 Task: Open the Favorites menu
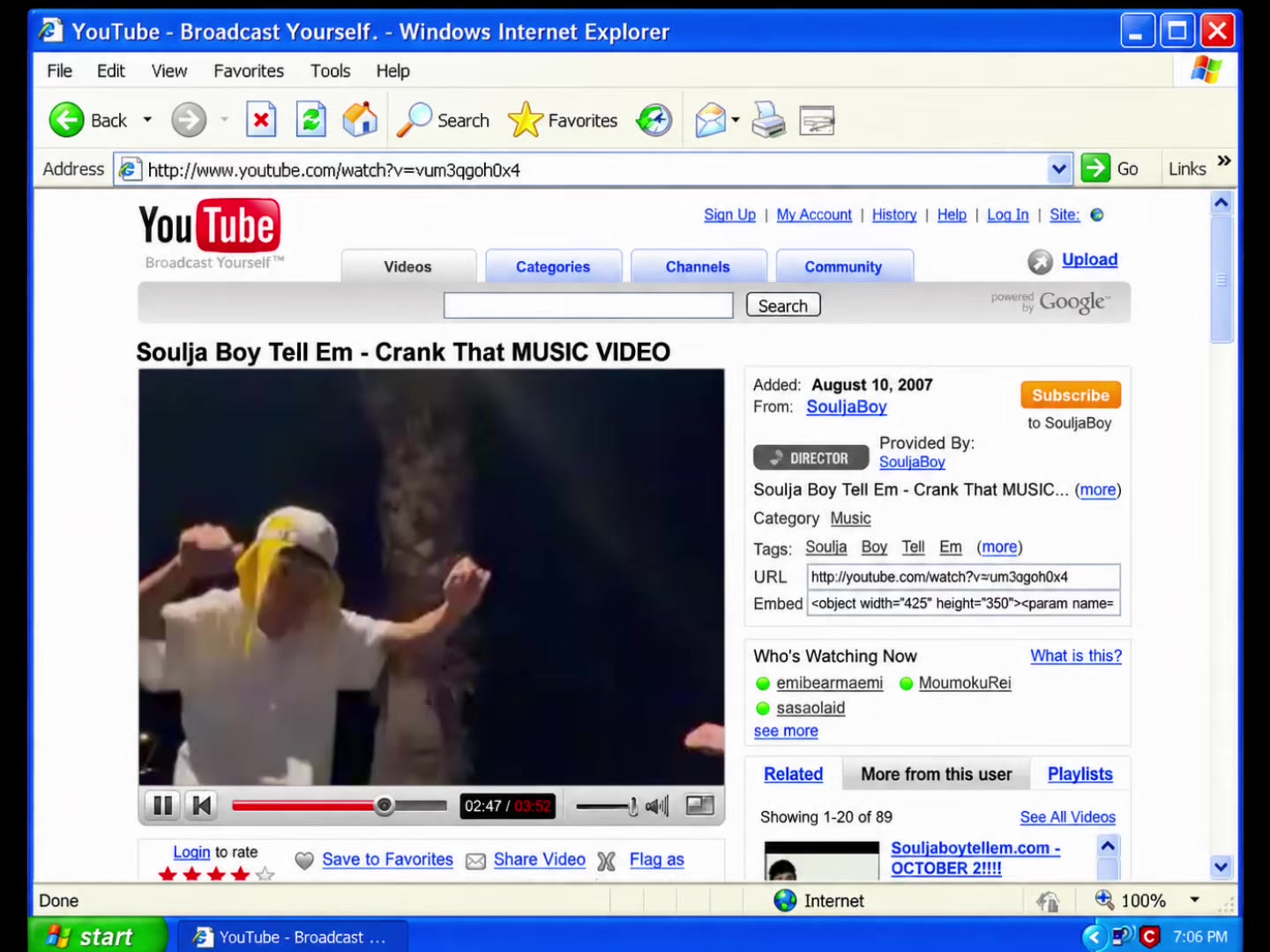pyautogui.click(x=249, y=71)
